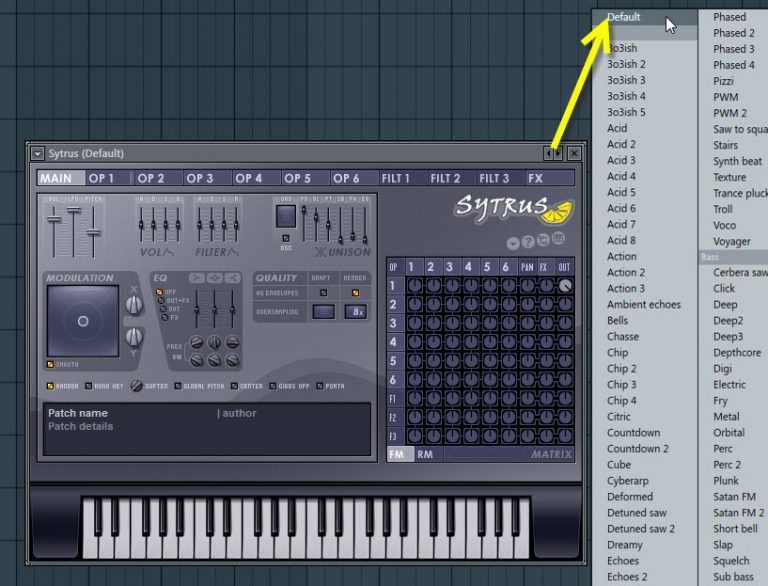Open the FILT 3 tab
Viewport: 768px width, 586px height.
click(x=501, y=178)
